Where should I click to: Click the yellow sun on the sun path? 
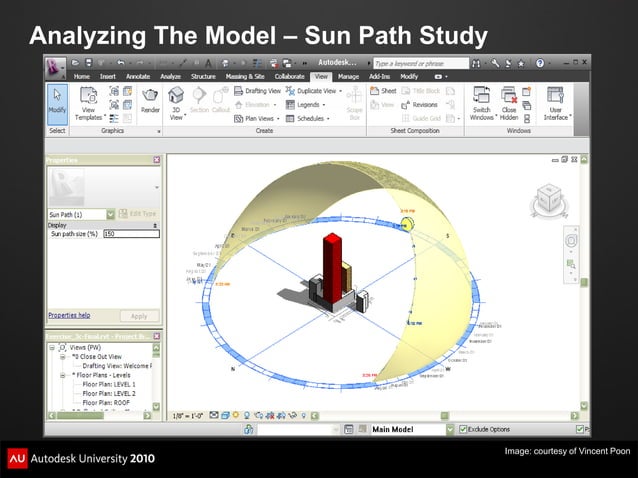pyautogui.click(x=406, y=225)
